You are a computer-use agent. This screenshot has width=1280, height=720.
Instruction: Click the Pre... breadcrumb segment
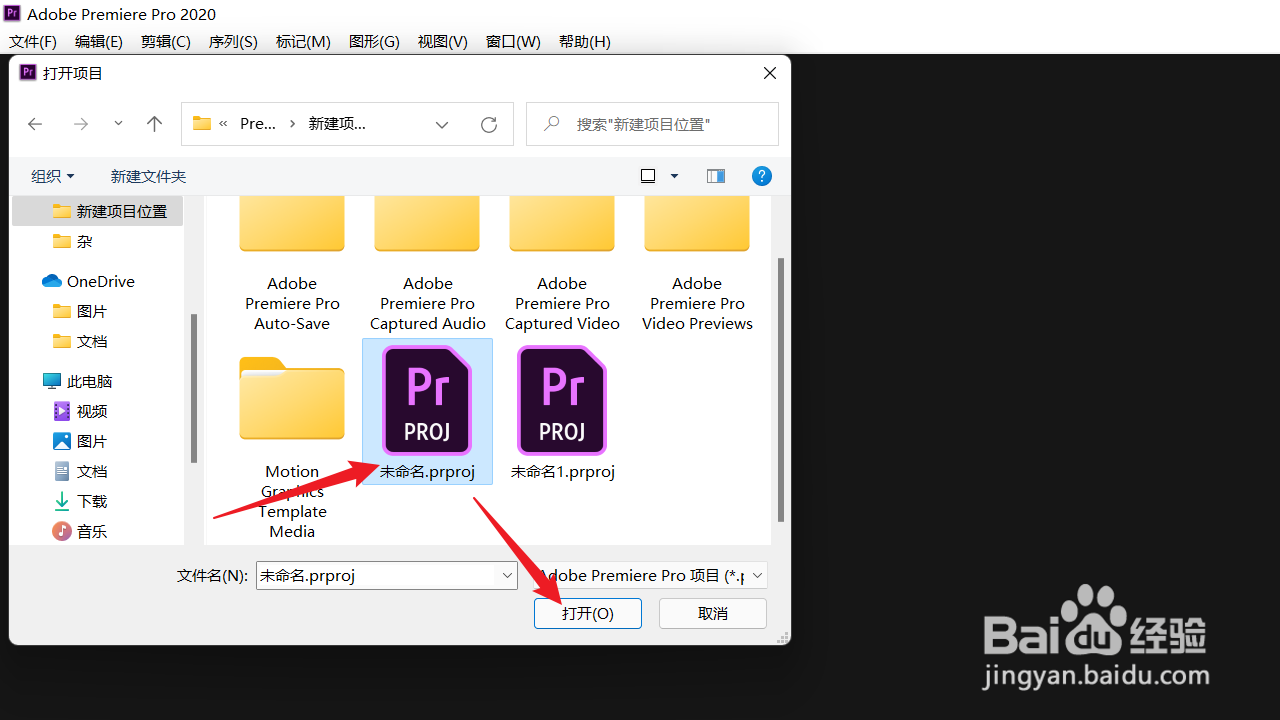pos(258,124)
